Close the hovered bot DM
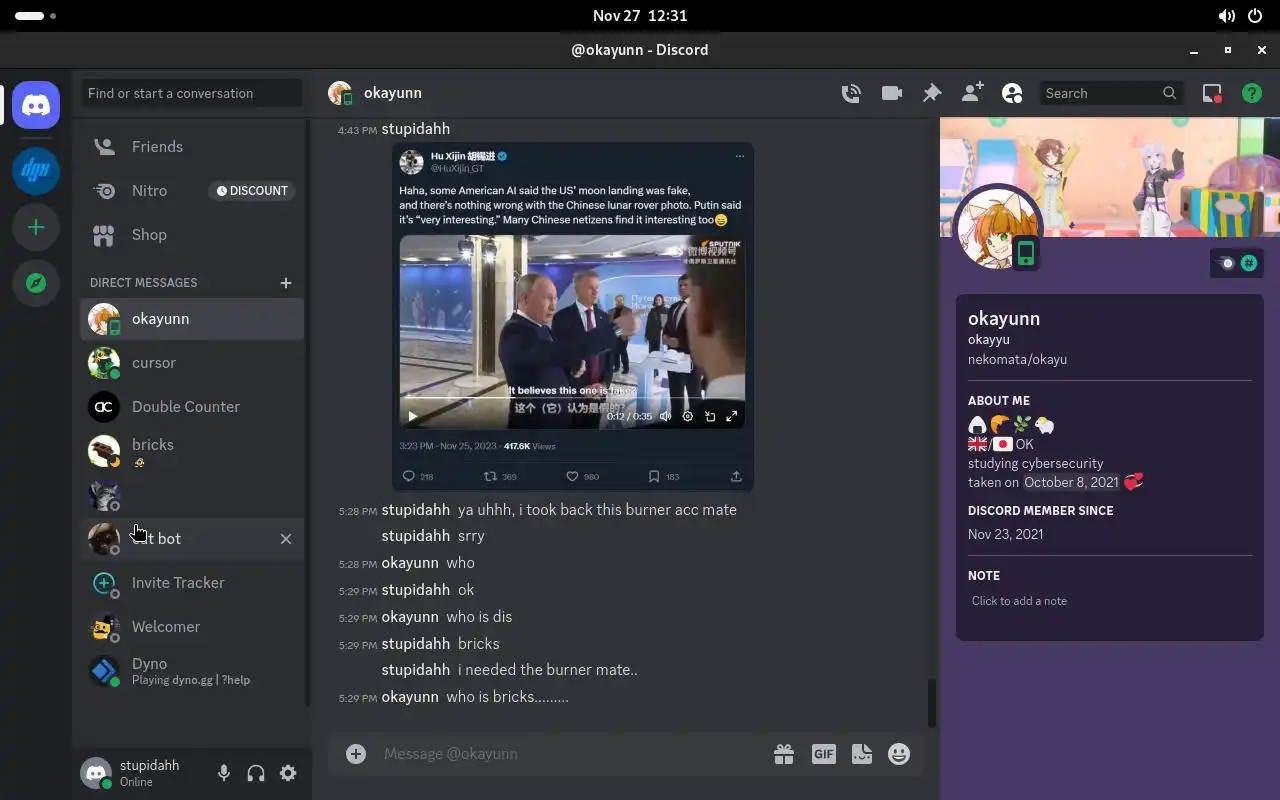1280x800 pixels. point(286,539)
